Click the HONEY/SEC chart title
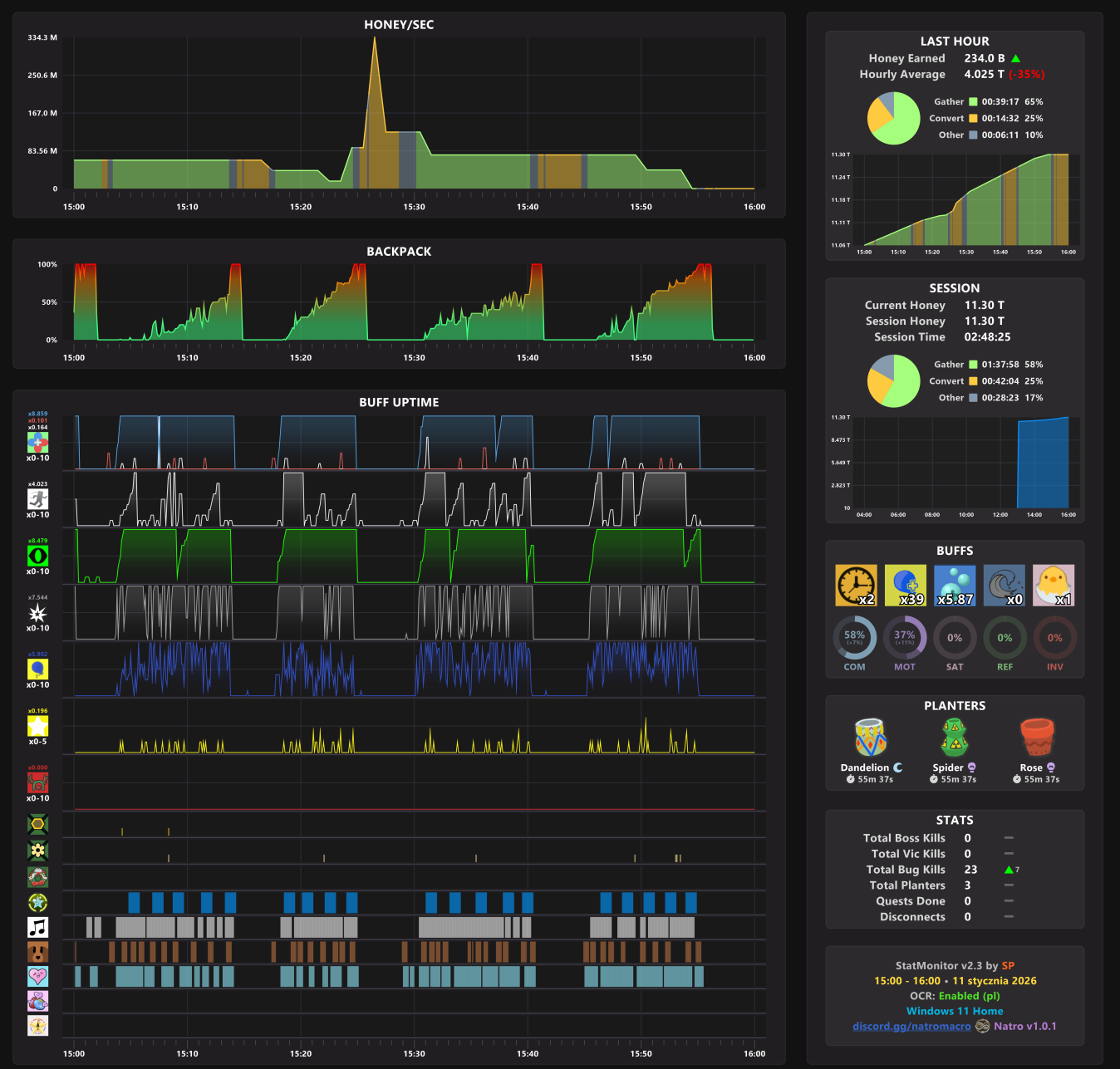Image resolution: width=1120 pixels, height=1069 pixels. coord(399,25)
